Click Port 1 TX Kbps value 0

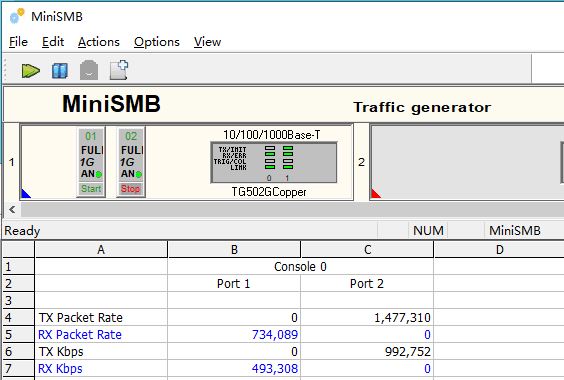pyautogui.click(x=234, y=351)
